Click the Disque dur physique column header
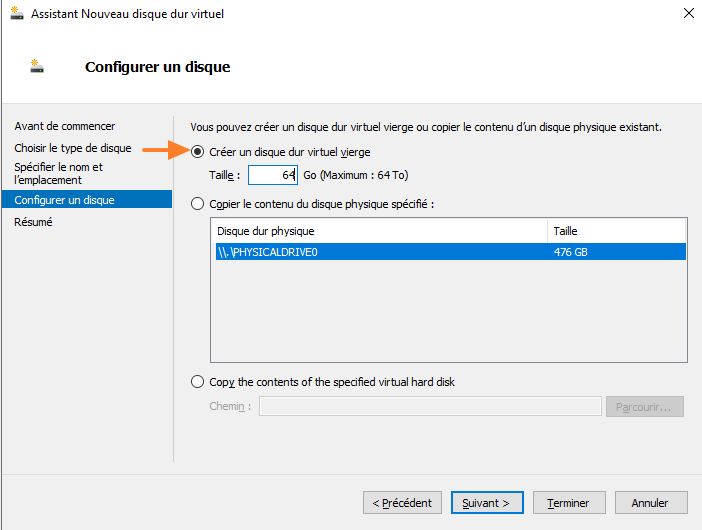 click(380, 231)
